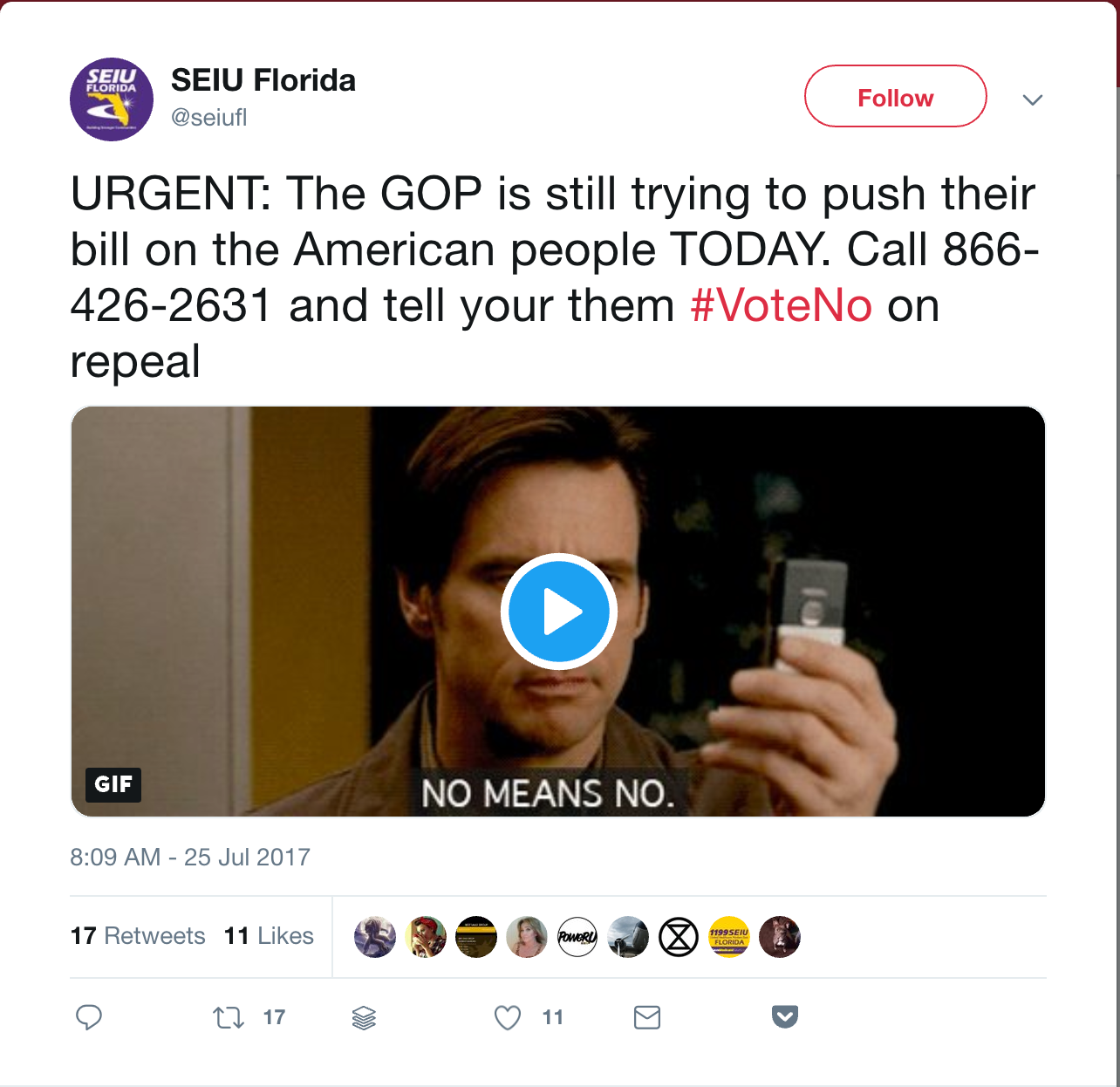Click the Buffer stacked layers icon
This screenshot has width=1120, height=1087.
[364, 1017]
